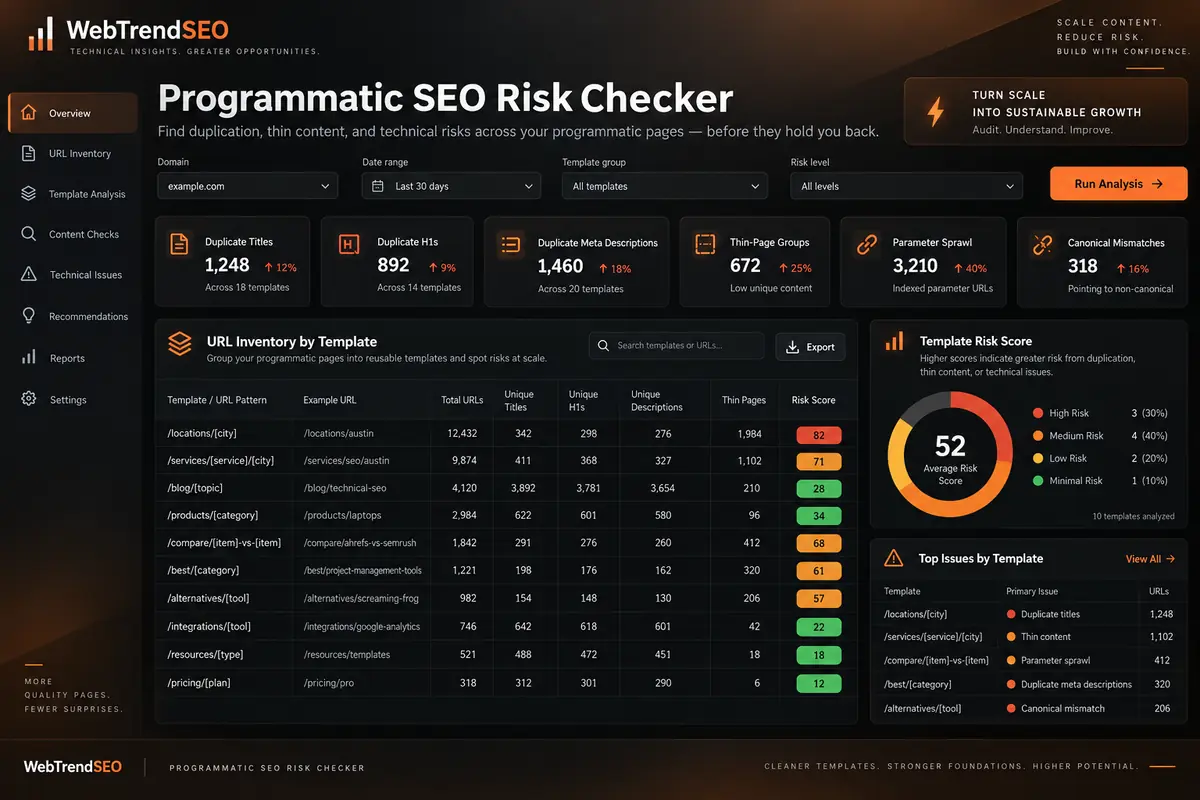Click the Duplicate H1s icon
The width and height of the screenshot is (1200, 800).
coord(349,243)
